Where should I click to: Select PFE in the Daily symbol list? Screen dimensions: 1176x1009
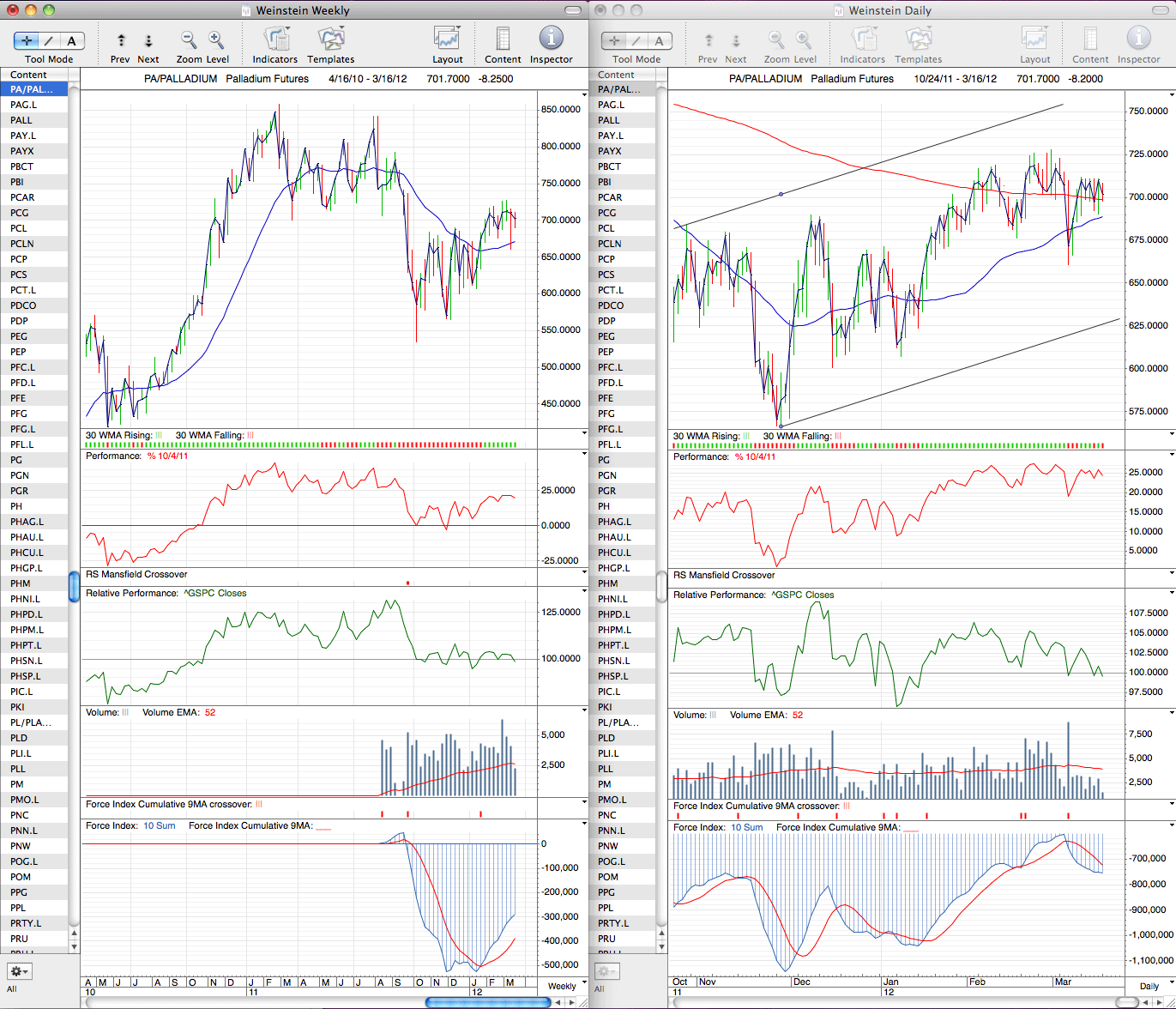coord(622,398)
